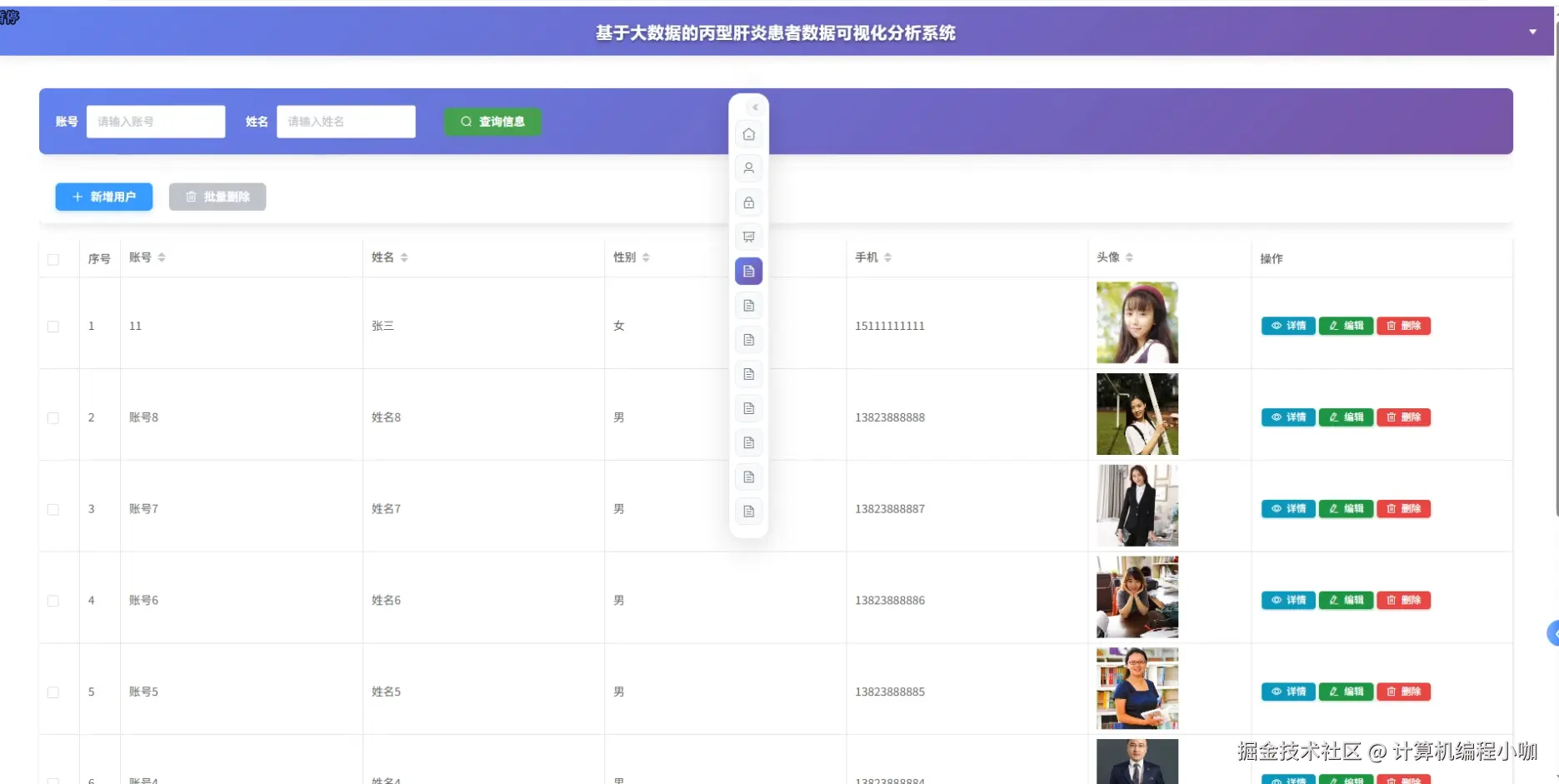Viewport: 1559px width, 784px height.
Task: Click 编辑 for user 张三
Action: (x=1346, y=326)
